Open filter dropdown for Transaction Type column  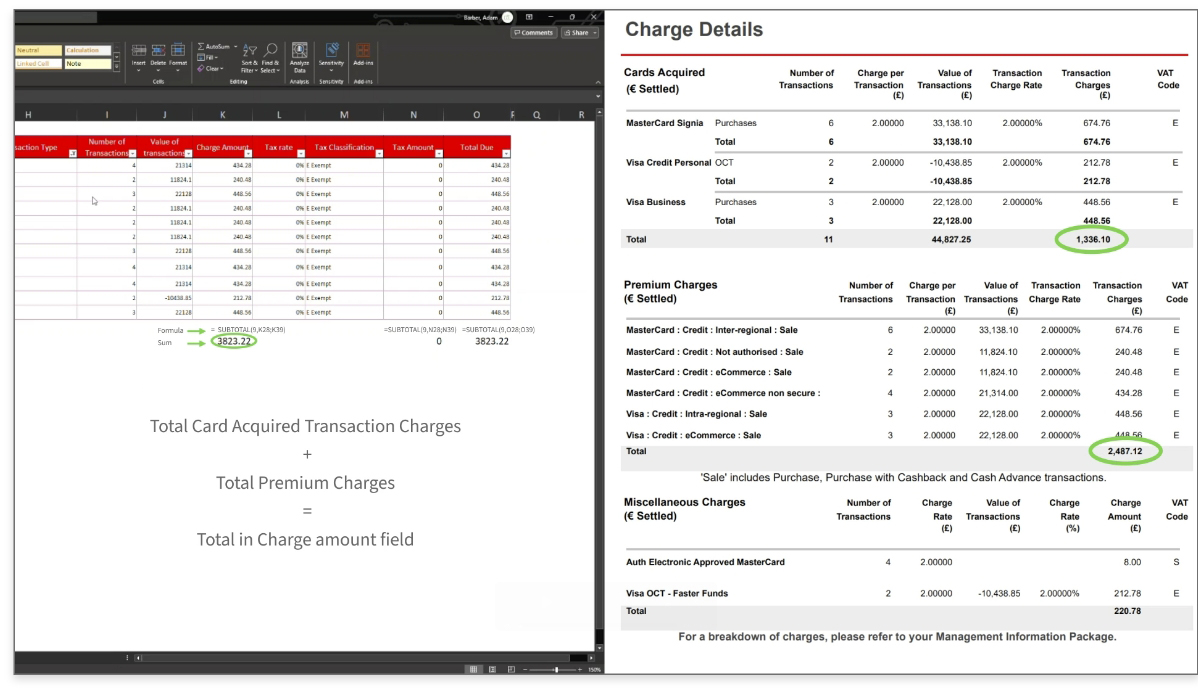click(x=73, y=154)
